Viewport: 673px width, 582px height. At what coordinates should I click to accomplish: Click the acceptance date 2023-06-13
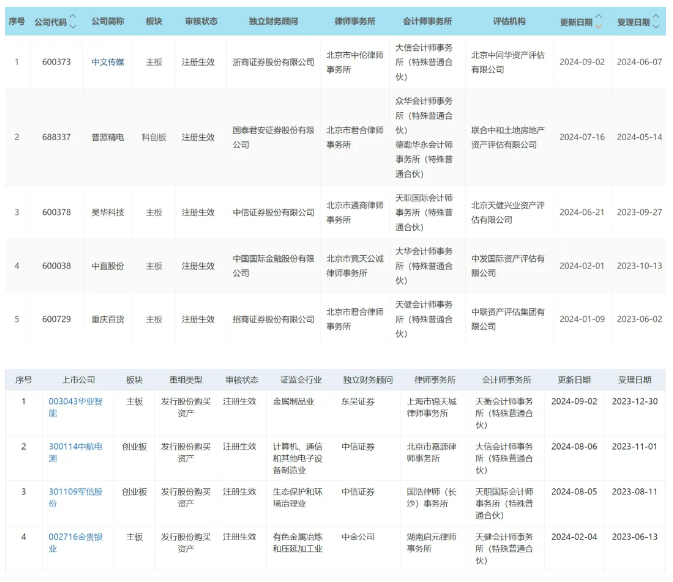635,537
